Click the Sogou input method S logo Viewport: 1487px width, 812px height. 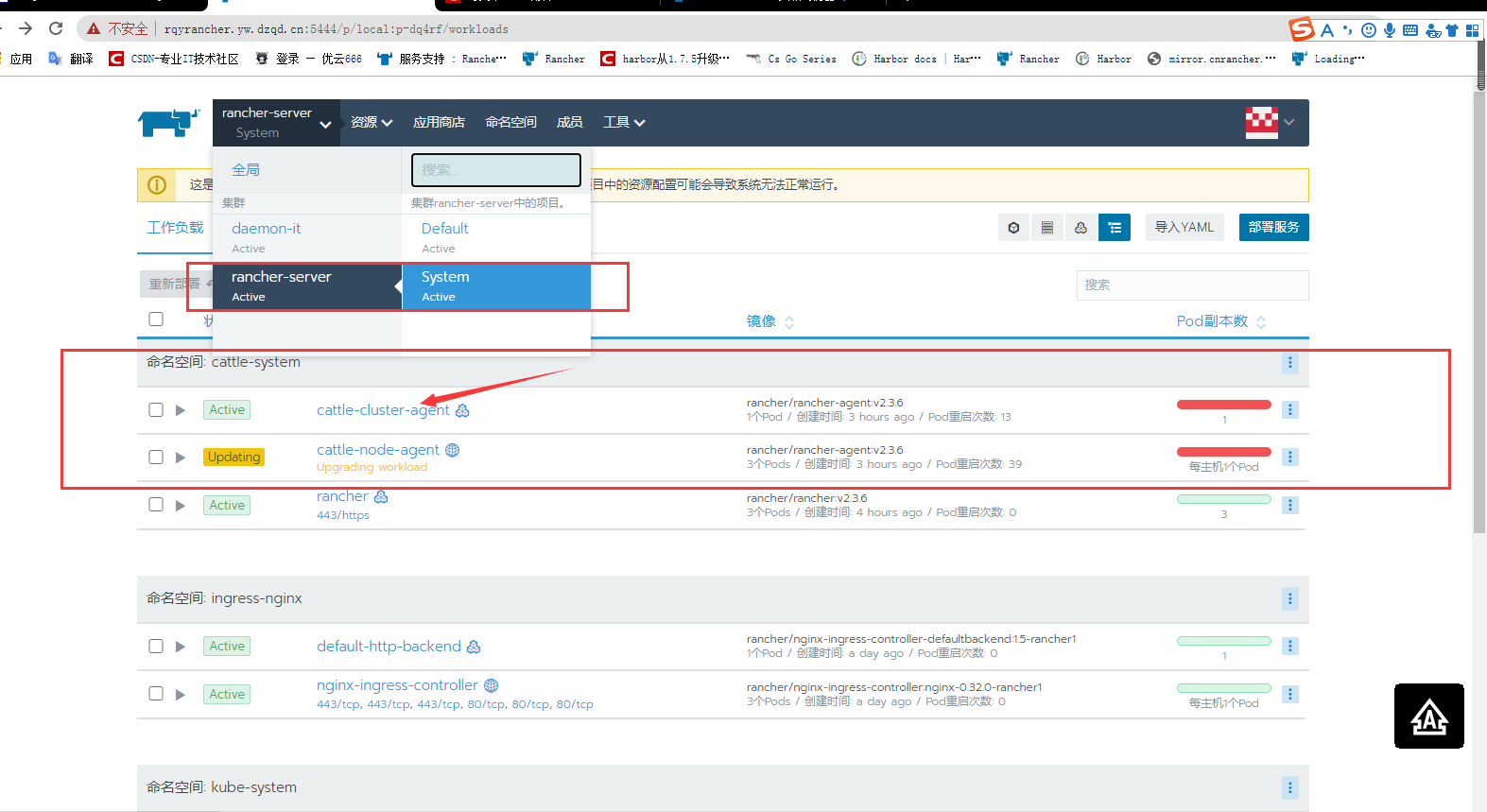[1302, 29]
